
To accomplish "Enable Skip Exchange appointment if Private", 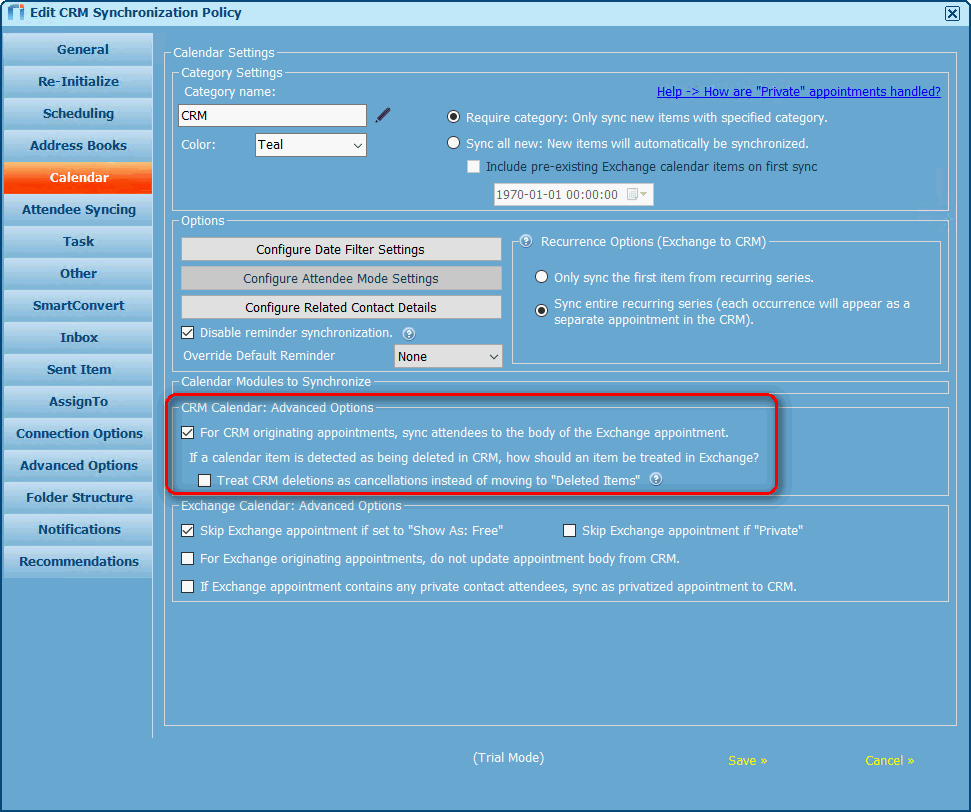I will pos(569,530).
